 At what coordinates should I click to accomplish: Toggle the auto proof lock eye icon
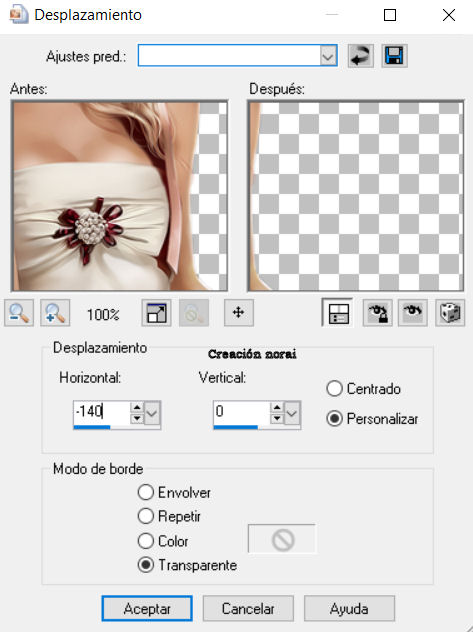point(378,313)
